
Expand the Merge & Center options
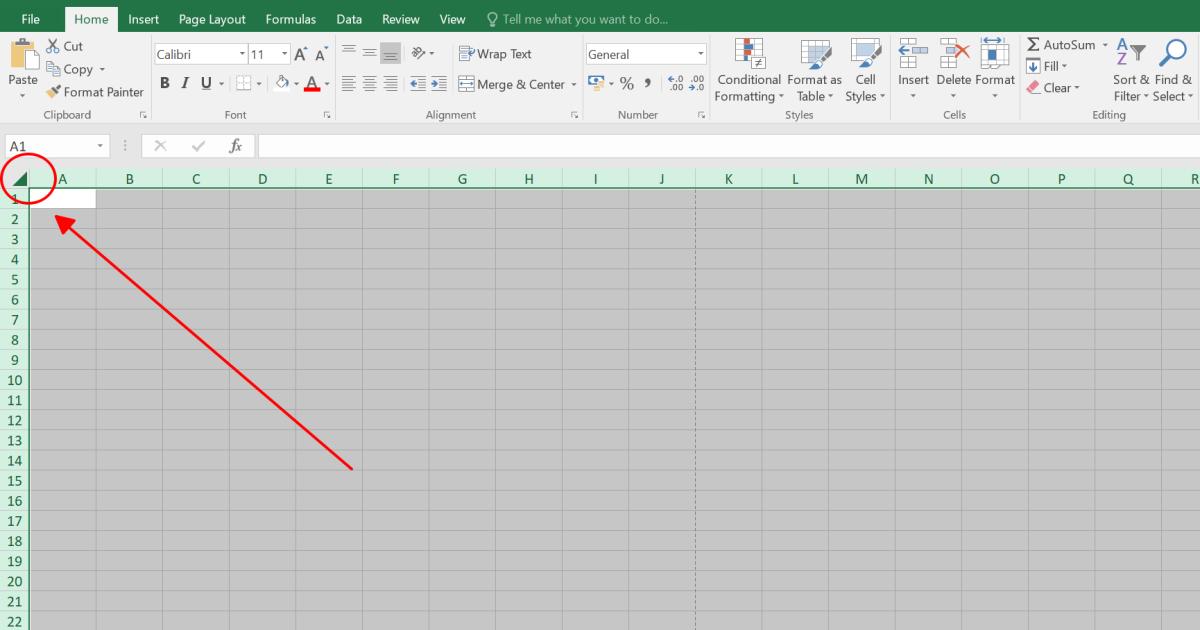click(575, 85)
